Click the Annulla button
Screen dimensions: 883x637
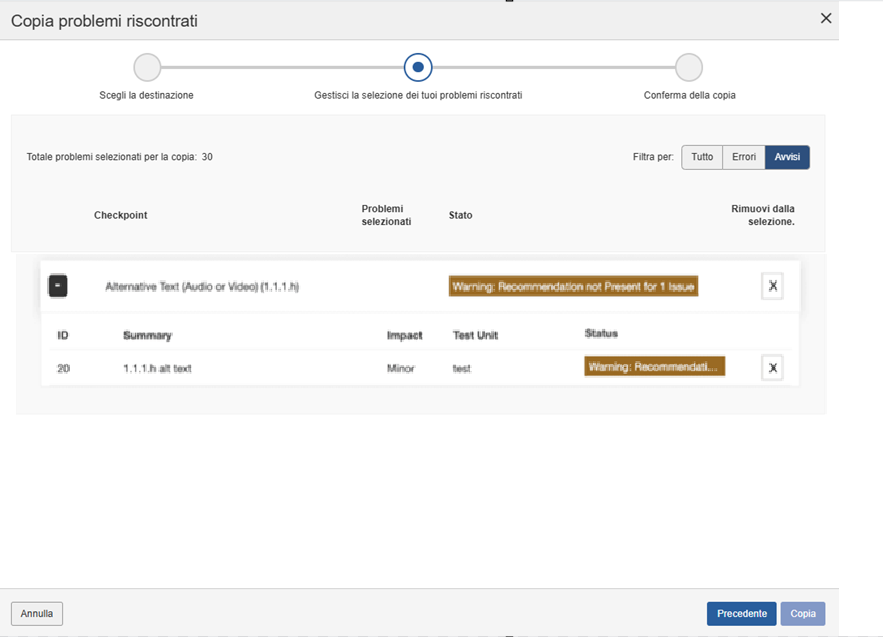(x=37, y=613)
